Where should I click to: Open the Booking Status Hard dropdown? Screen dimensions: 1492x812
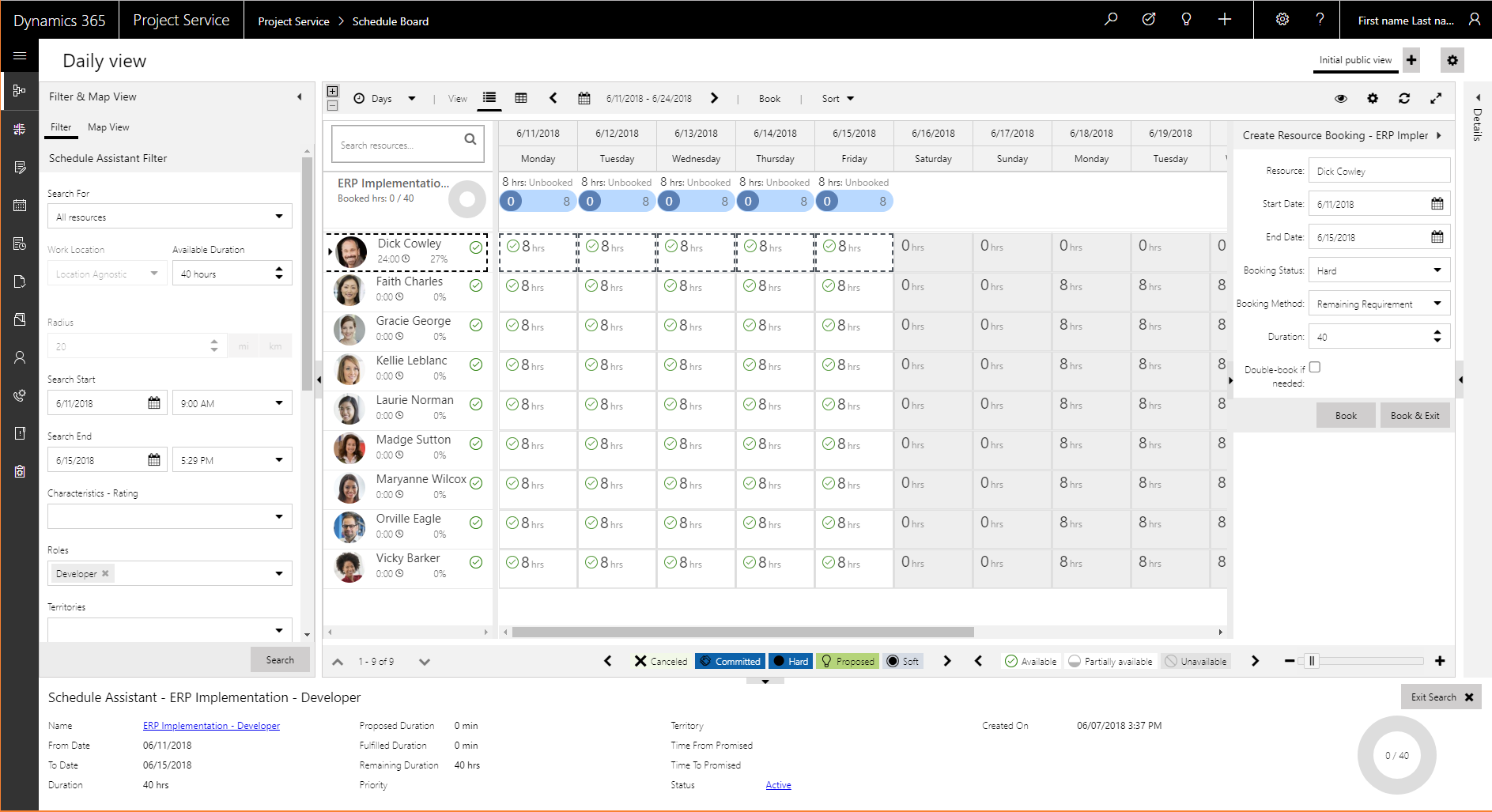[1380, 270]
